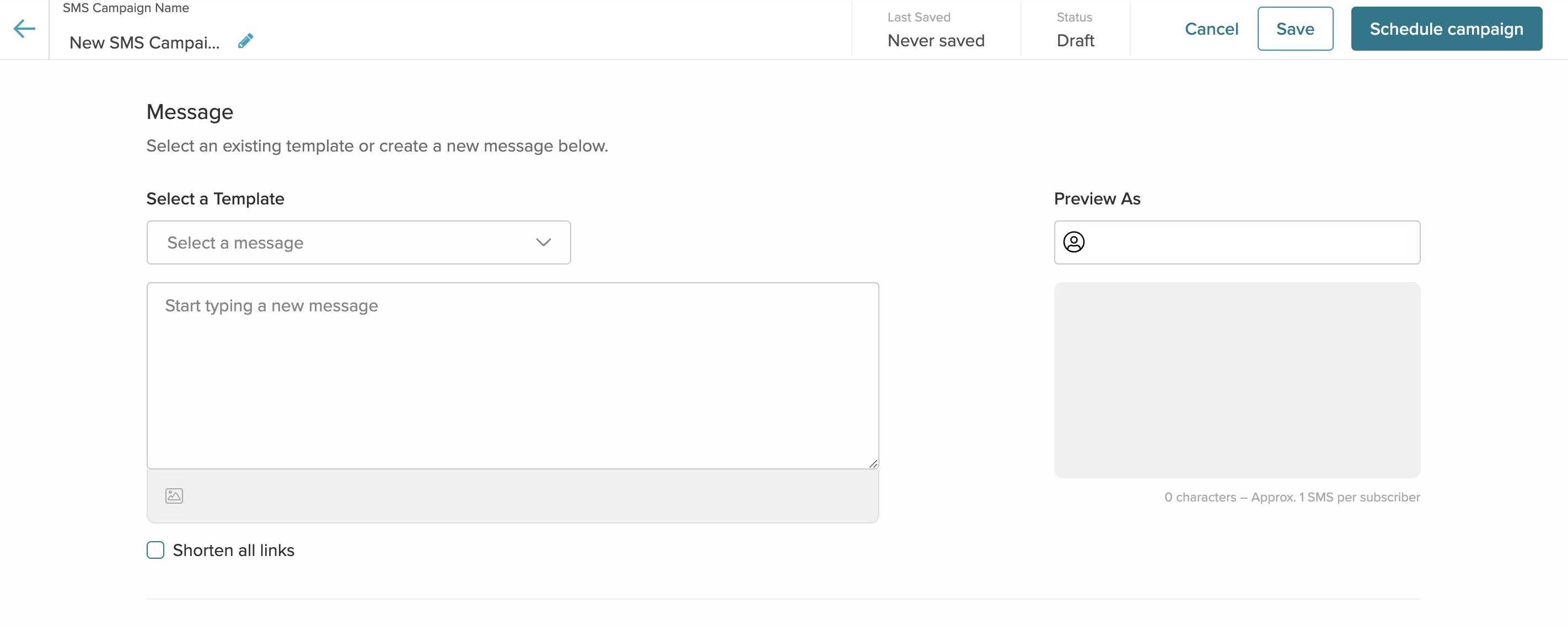Click the textarea resize handle corner
This screenshot has height=626, width=1568.
click(873, 463)
